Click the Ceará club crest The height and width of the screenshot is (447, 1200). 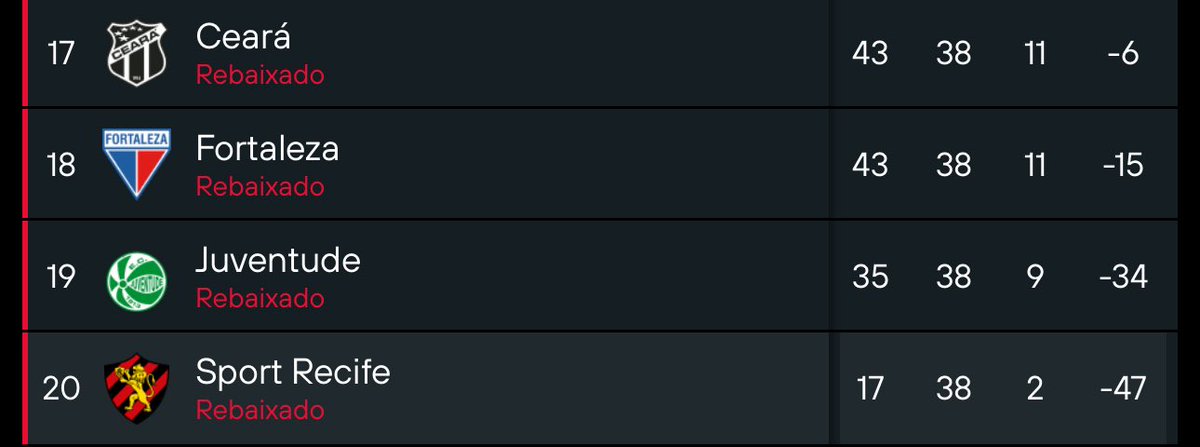click(136, 52)
